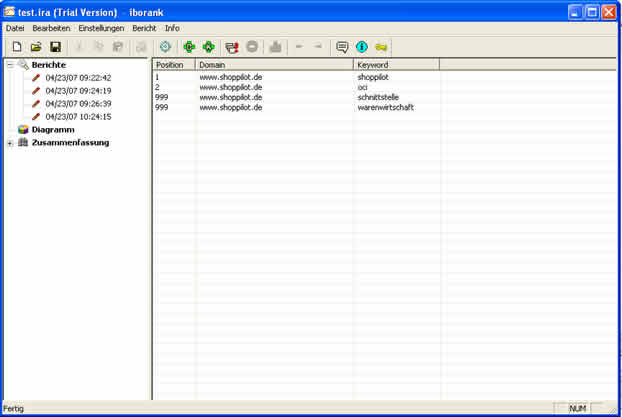The width and height of the screenshot is (622, 417).
Task: Click the domain cell in warenwirtschaft row
Action: point(230,107)
